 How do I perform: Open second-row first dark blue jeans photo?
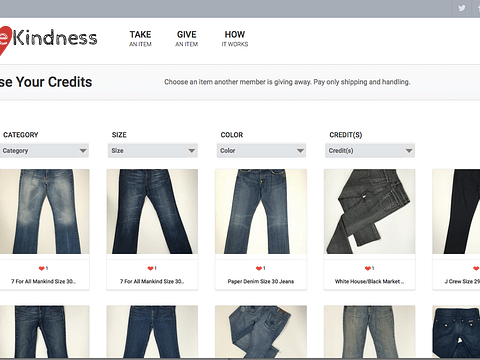point(44,332)
